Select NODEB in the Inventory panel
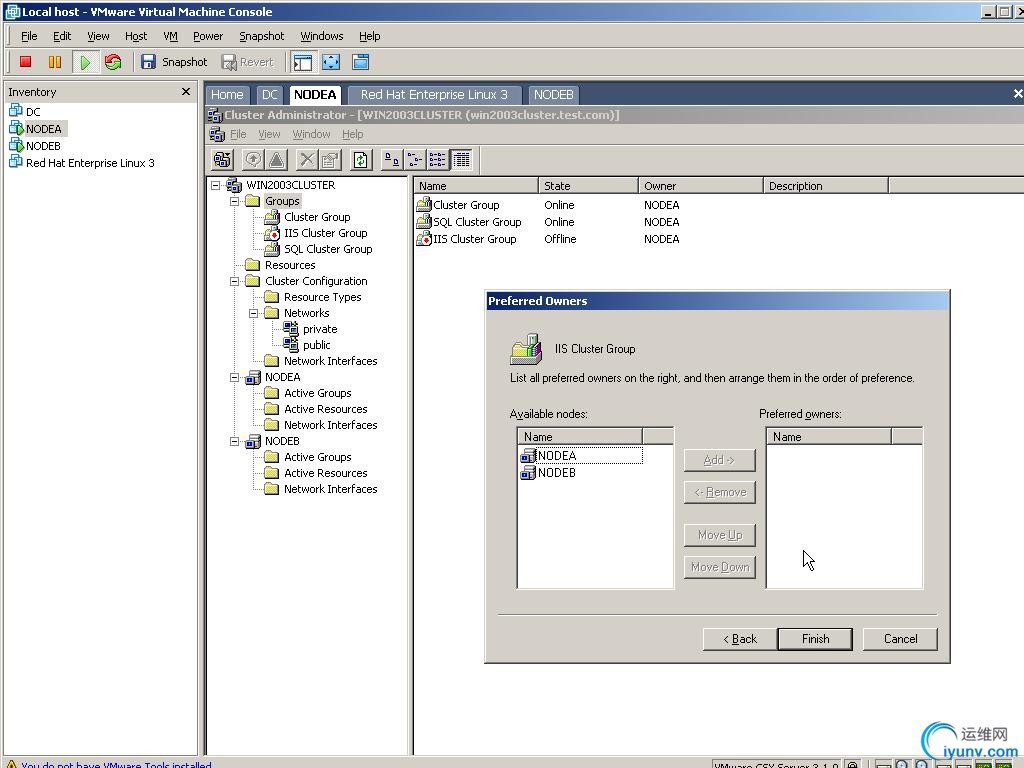The width and height of the screenshot is (1024, 768). coord(43,146)
